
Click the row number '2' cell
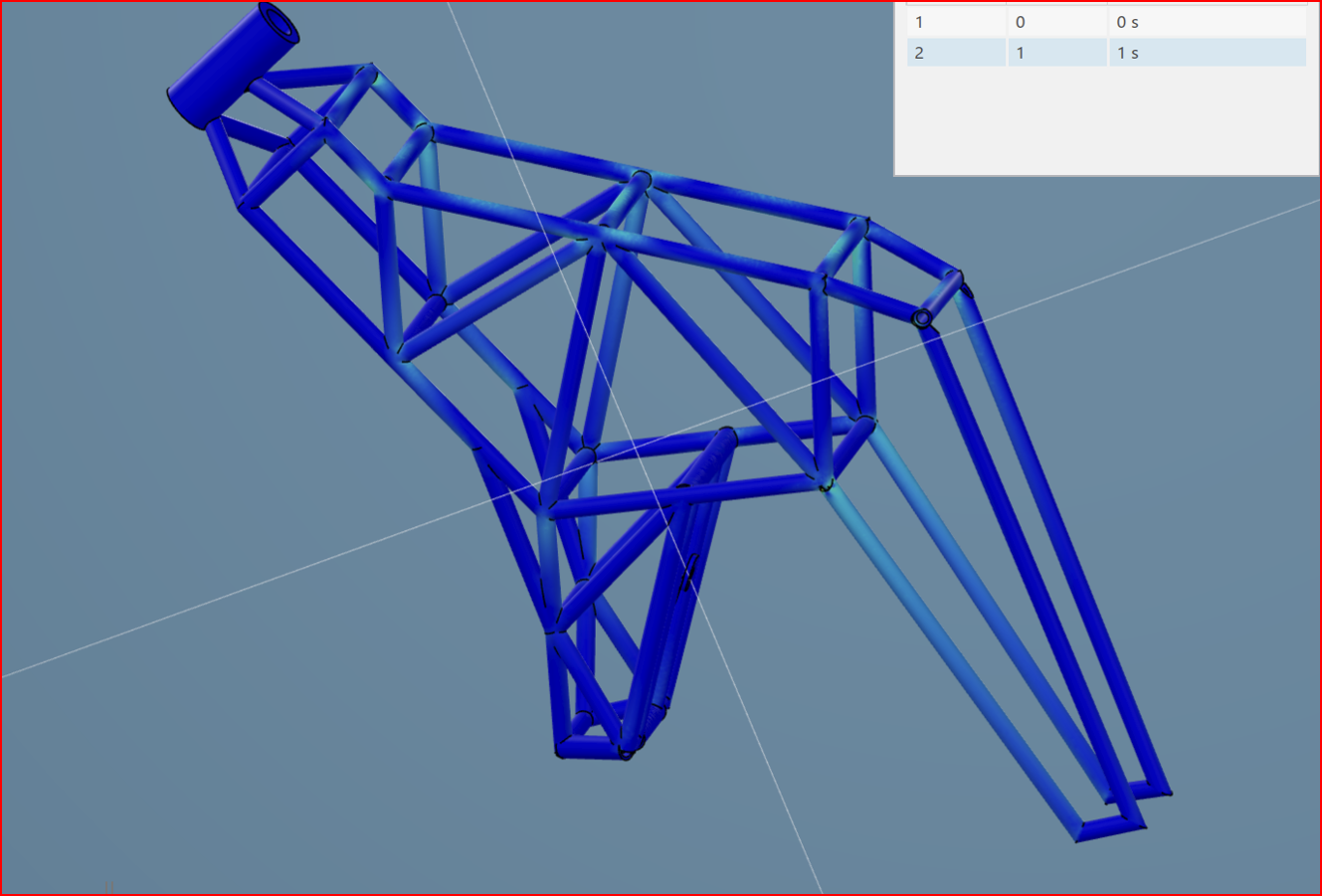pos(956,53)
